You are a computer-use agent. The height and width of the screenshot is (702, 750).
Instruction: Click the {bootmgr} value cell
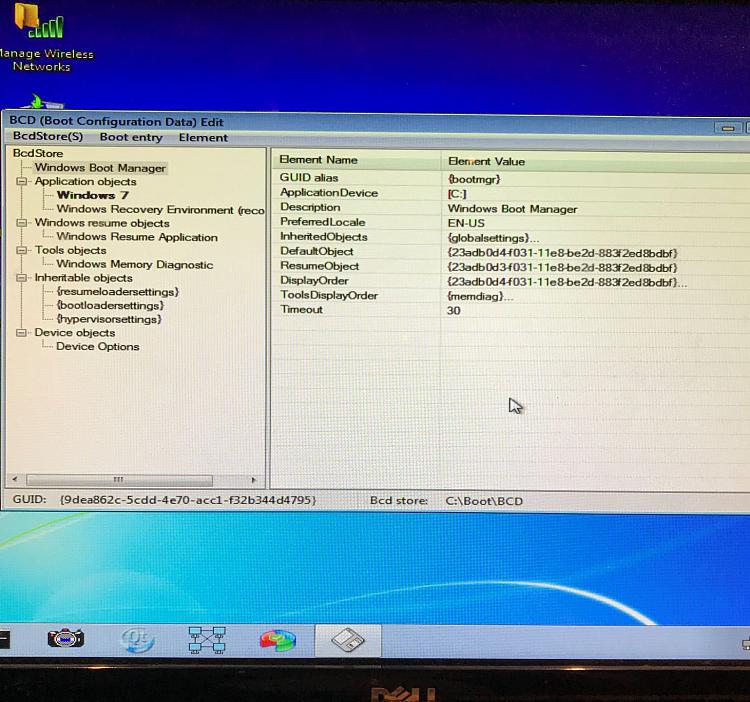pos(474,179)
